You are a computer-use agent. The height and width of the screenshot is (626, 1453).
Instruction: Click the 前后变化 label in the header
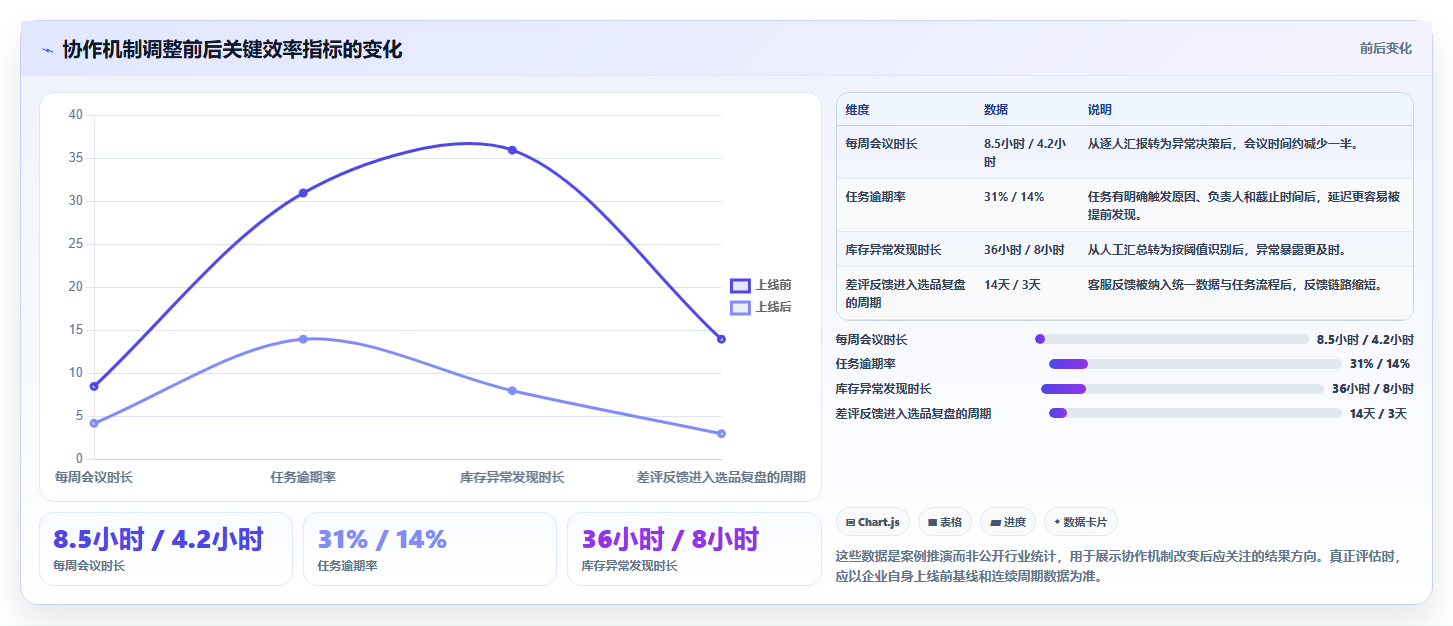[1385, 48]
